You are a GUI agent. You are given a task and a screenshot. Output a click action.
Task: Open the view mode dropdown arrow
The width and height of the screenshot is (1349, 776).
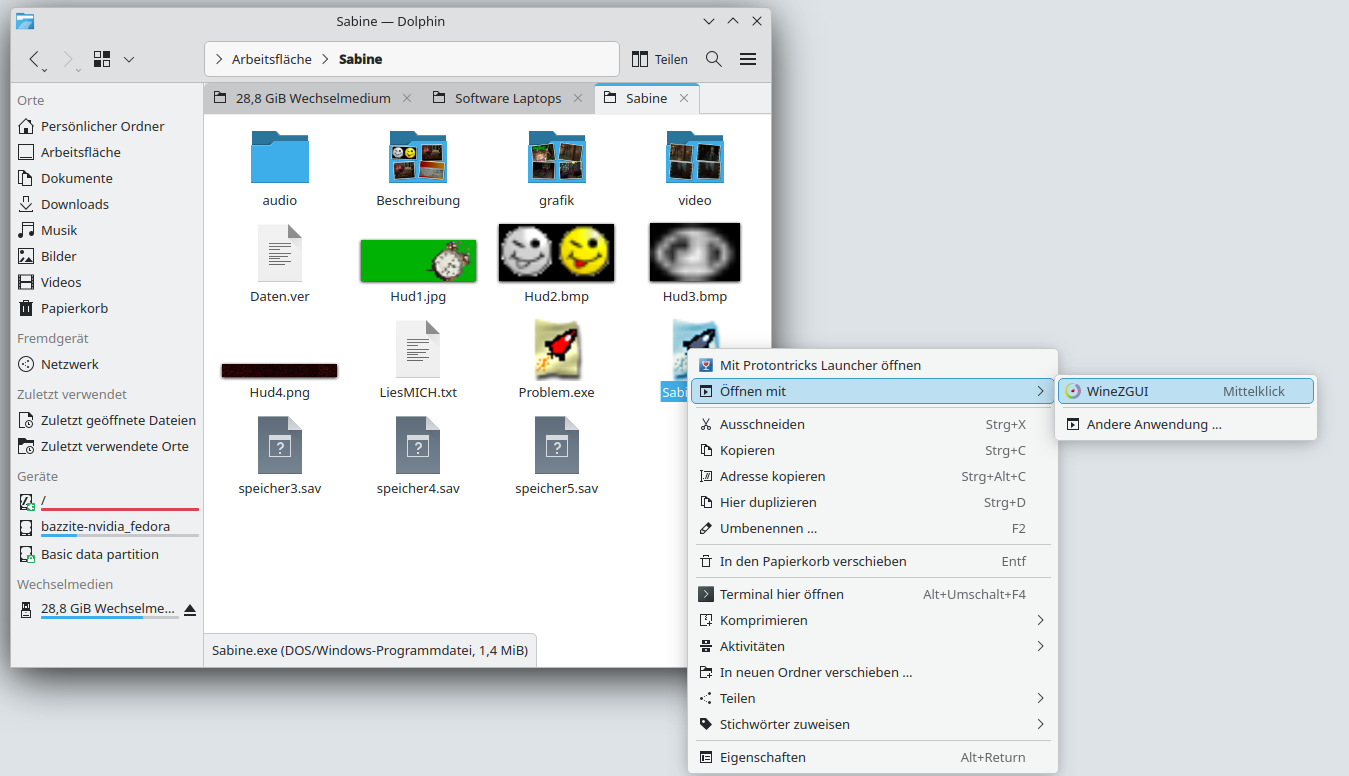[x=129, y=59]
